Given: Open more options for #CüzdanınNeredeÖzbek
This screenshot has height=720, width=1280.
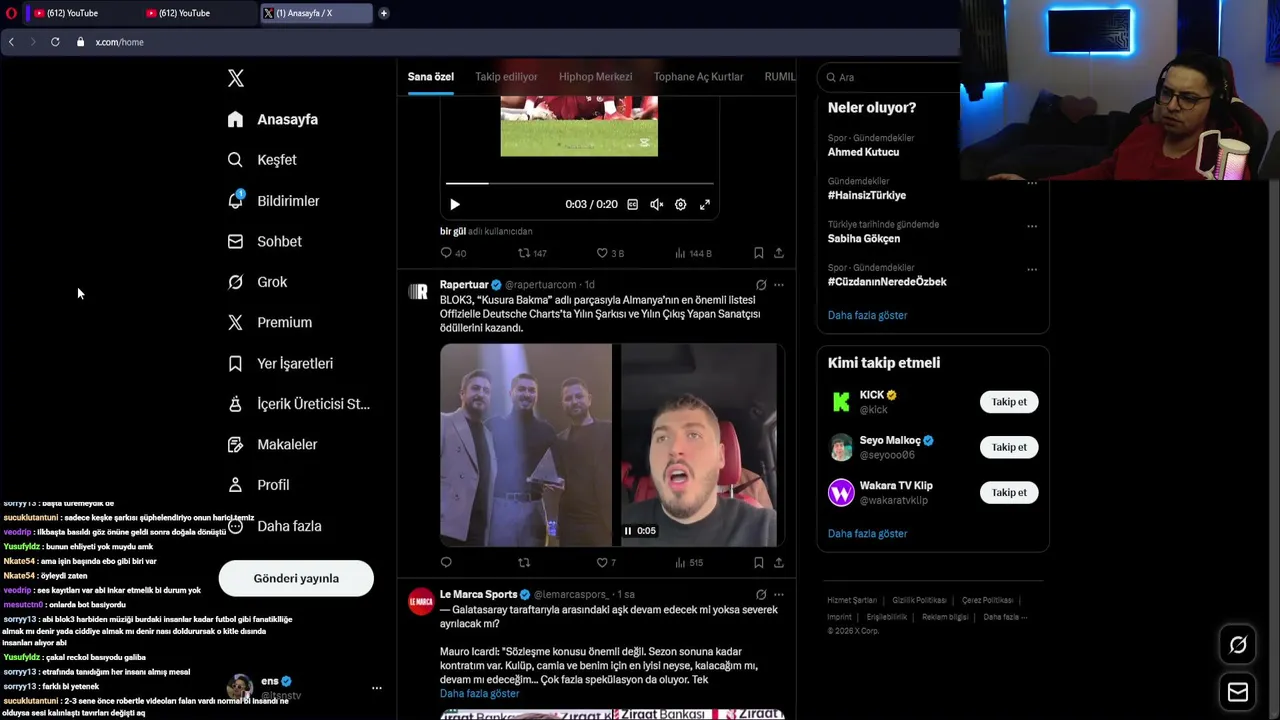Looking at the screenshot, I should 1032,269.
